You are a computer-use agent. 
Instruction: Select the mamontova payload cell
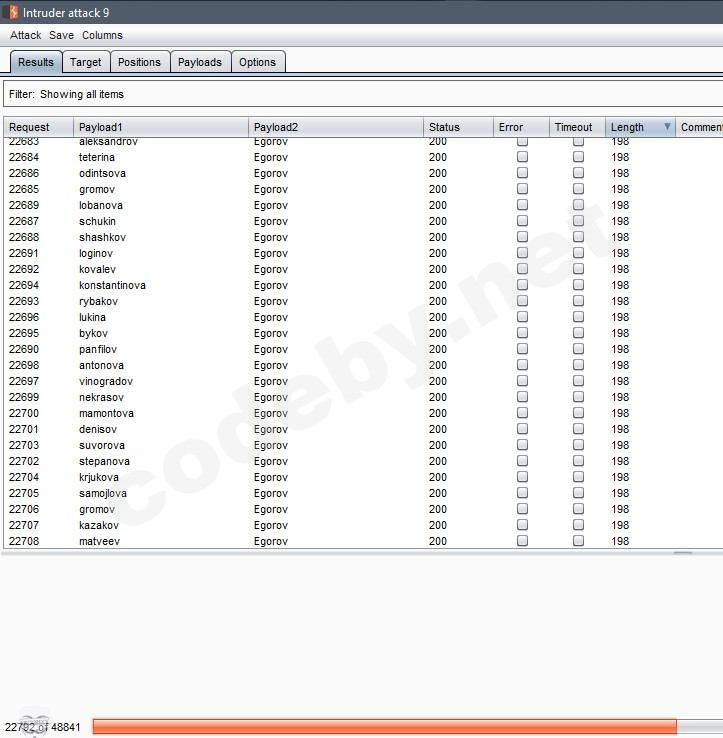[106, 413]
